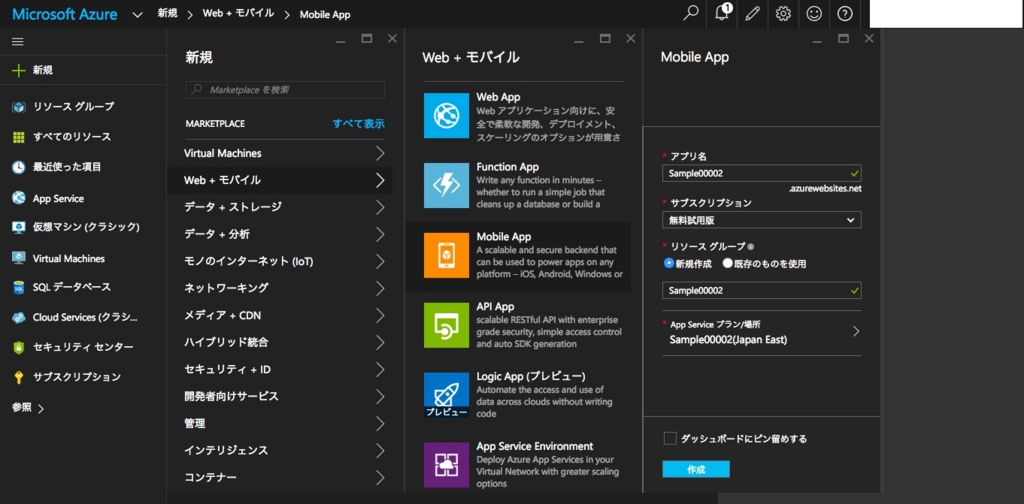Open App Service プラン/場所 chevron
The image size is (1024, 504).
(856, 332)
